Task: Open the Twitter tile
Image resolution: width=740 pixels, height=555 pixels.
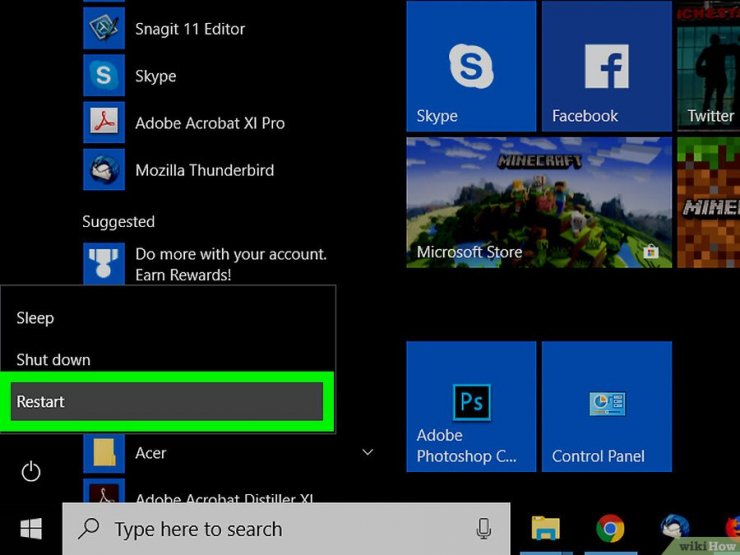Action: tap(708, 66)
